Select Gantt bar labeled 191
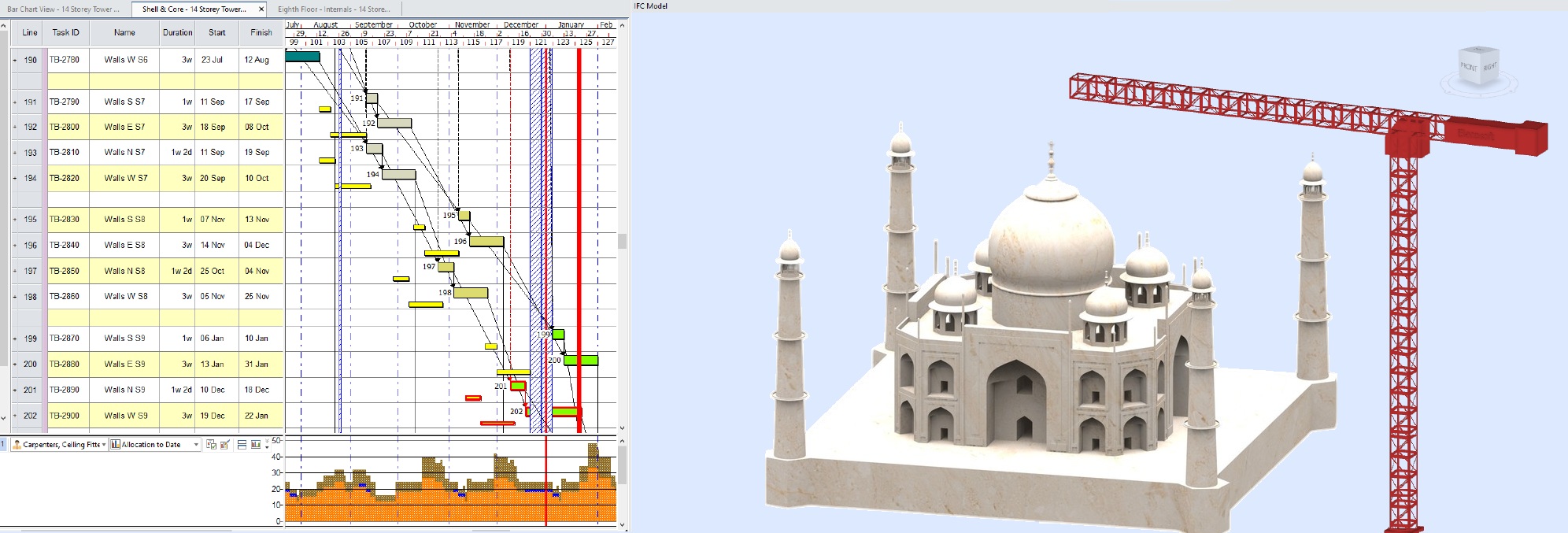The image size is (1568, 533). pos(372,98)
